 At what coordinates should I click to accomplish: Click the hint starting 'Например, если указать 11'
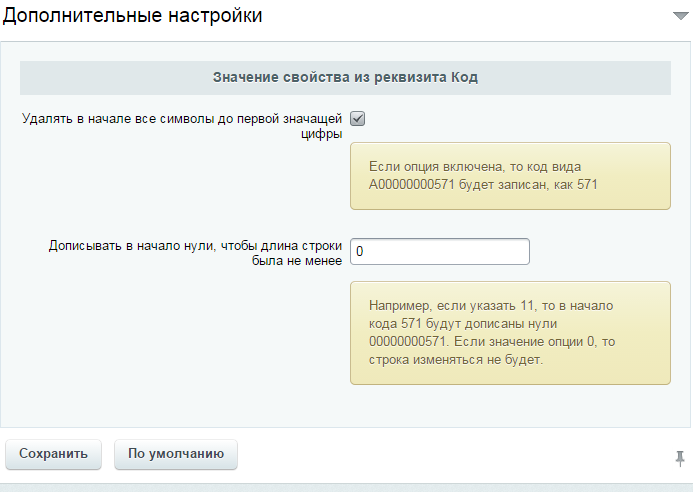pos(510,332)
